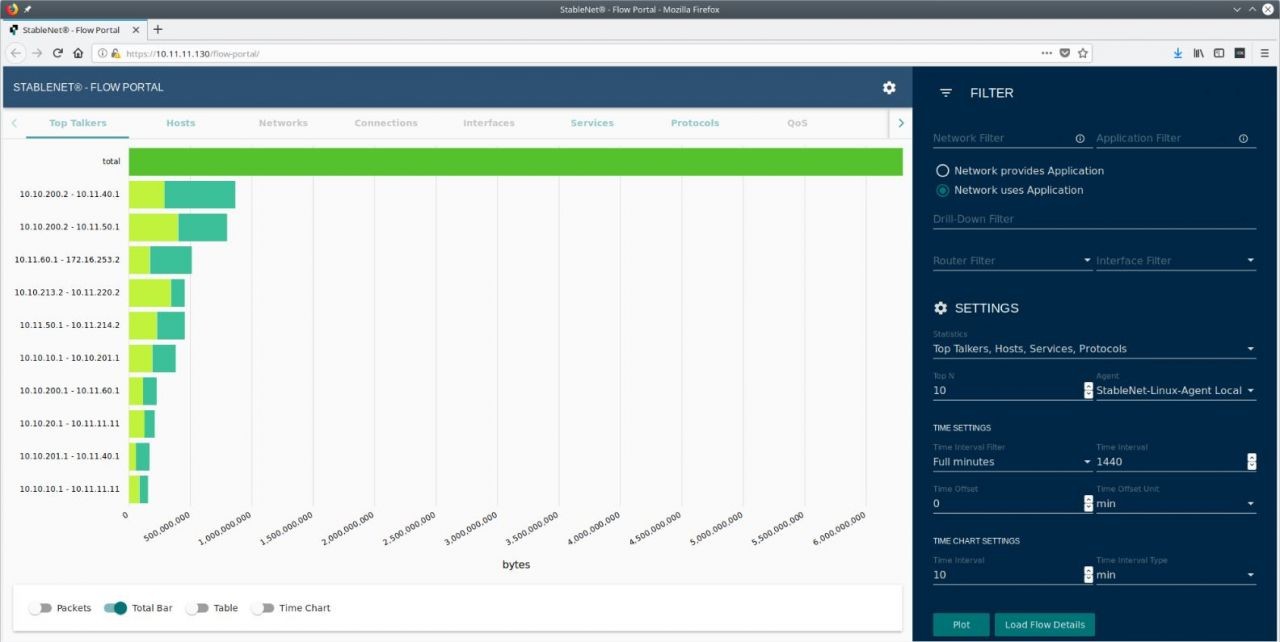Click the filter lines icon beside FILTER

[x=945, y=93]
